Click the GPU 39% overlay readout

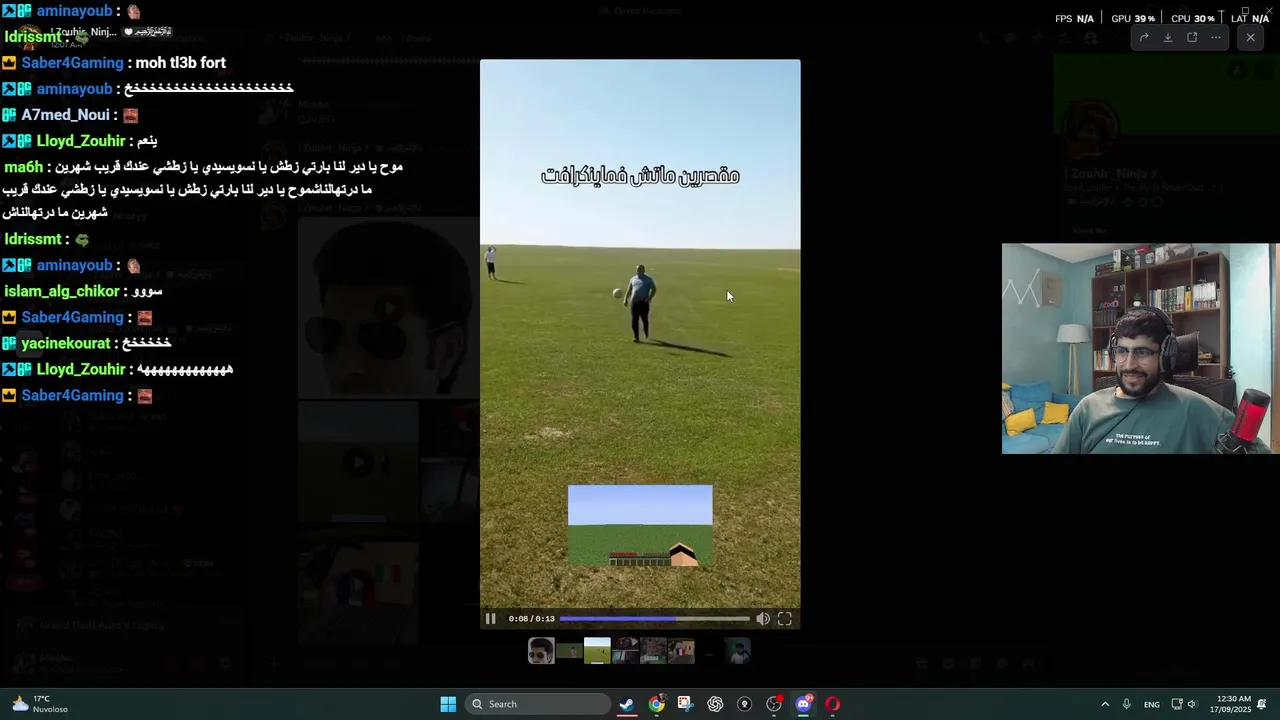click(1133, 18)
